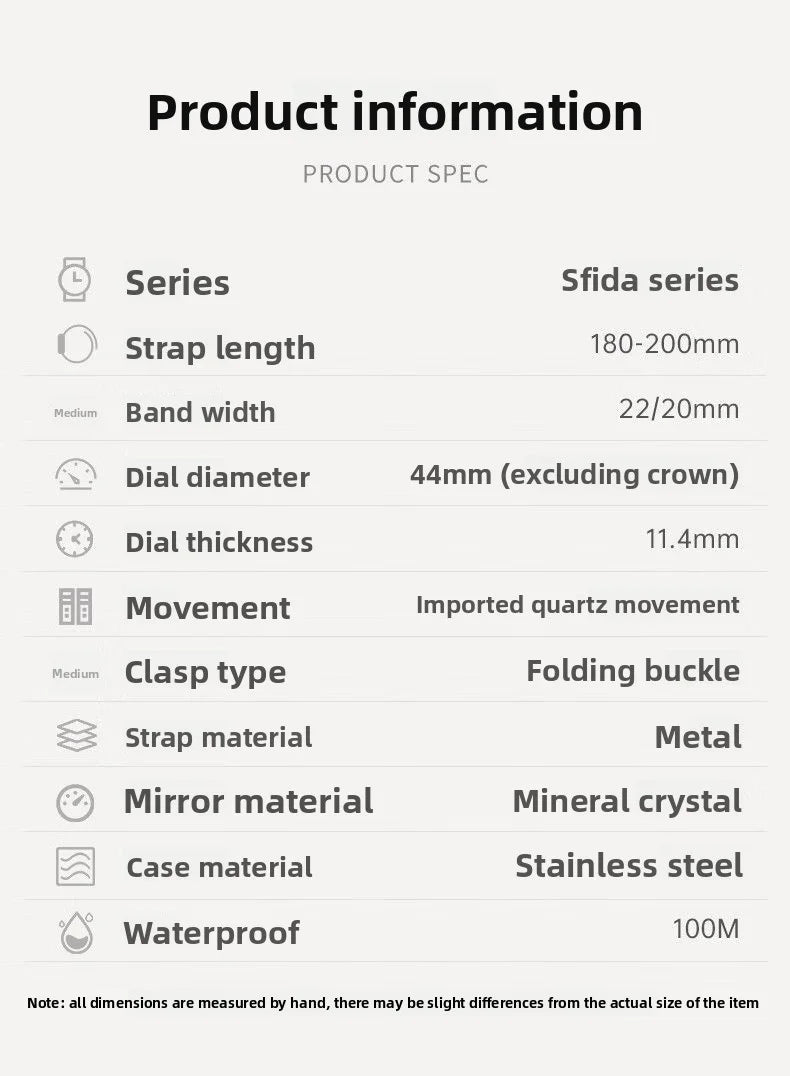Click the clock icon next to Dial thickness
Viewport: 790px width, 1076px height.
(75, 539)
